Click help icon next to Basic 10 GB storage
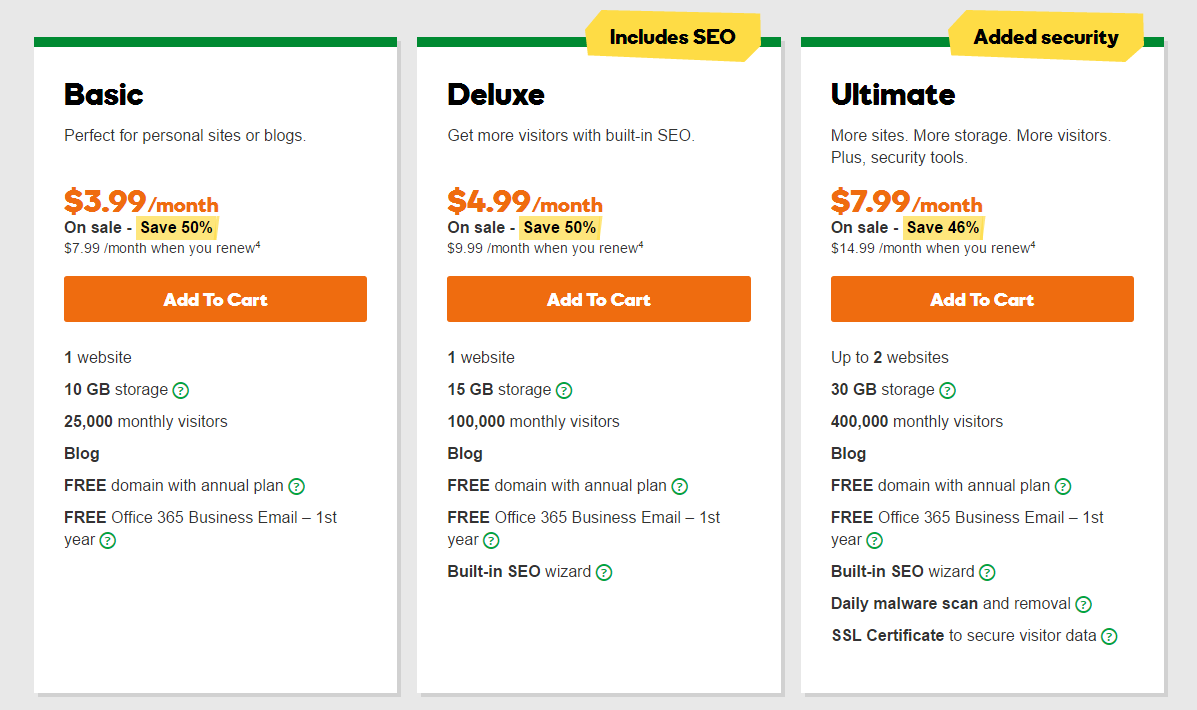The height and width of the screenshot is (710, 1197). click(x=181, y=390)
